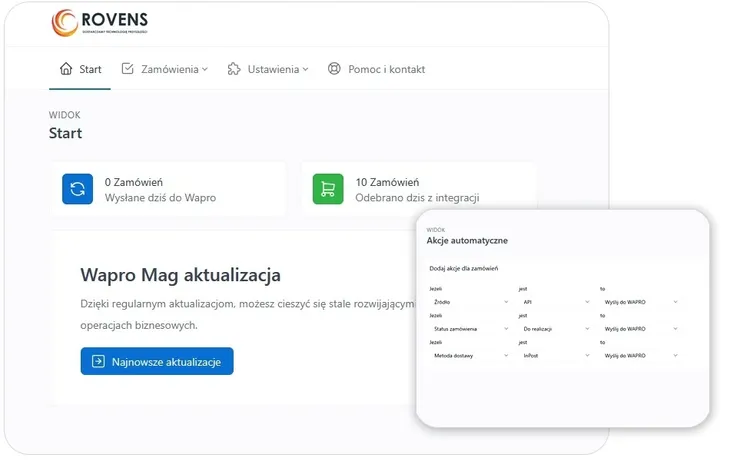Select the '0 Zamówień' text
730x461 pixels.
coord(134,182)
